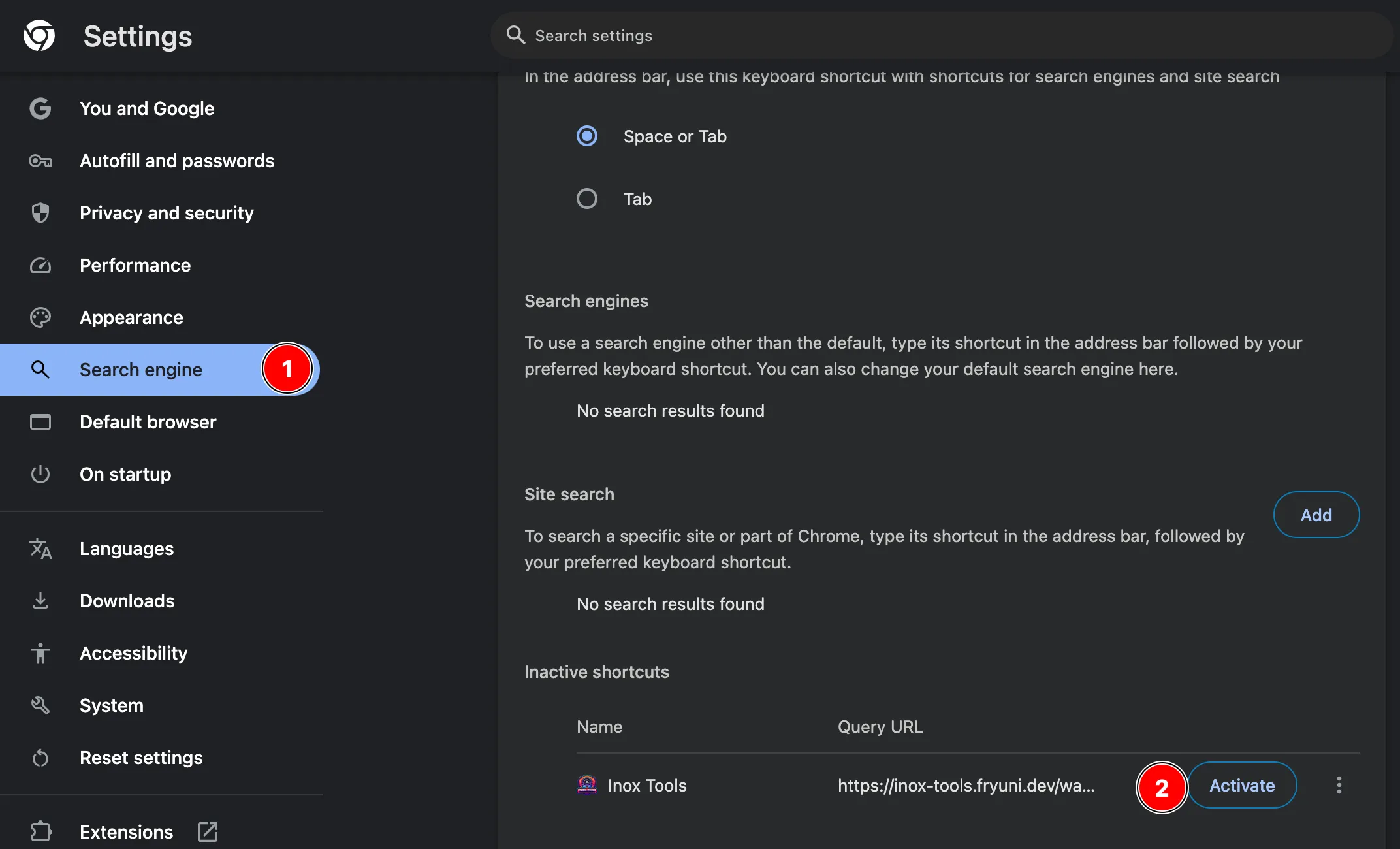Click the Privacy shield icon
The height and width of the screenshot is (849, 1400).
[40, 213]
